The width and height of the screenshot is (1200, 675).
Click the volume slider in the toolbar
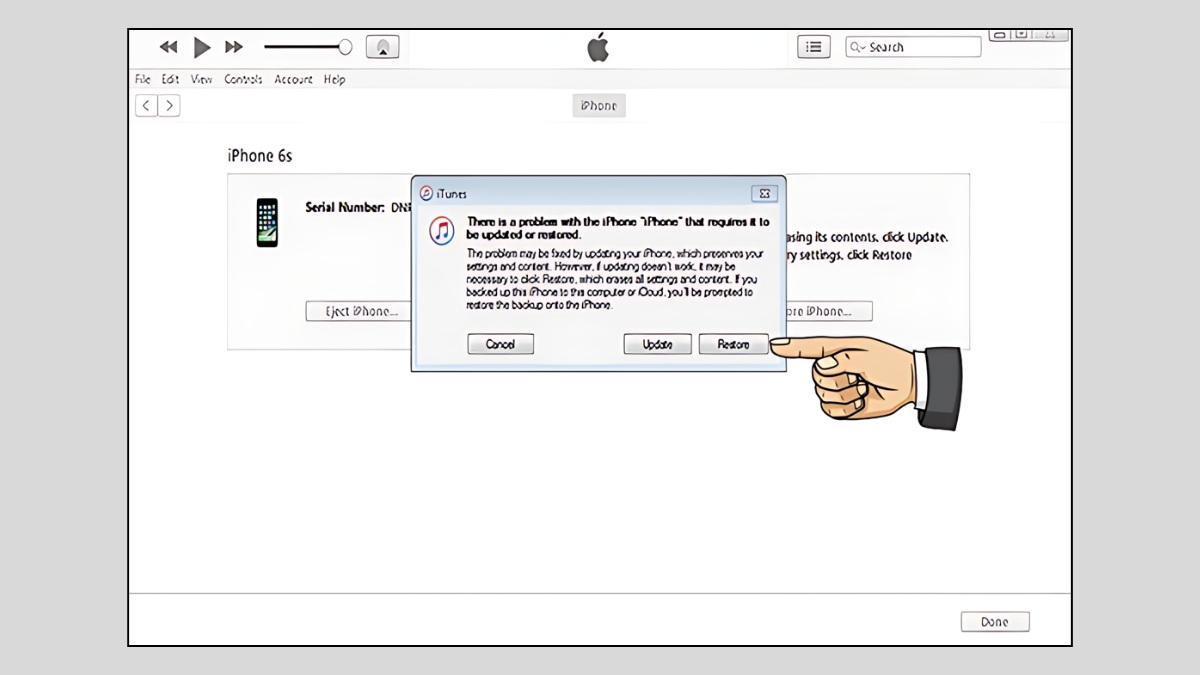pyautogui.click(x=308, y=47)
